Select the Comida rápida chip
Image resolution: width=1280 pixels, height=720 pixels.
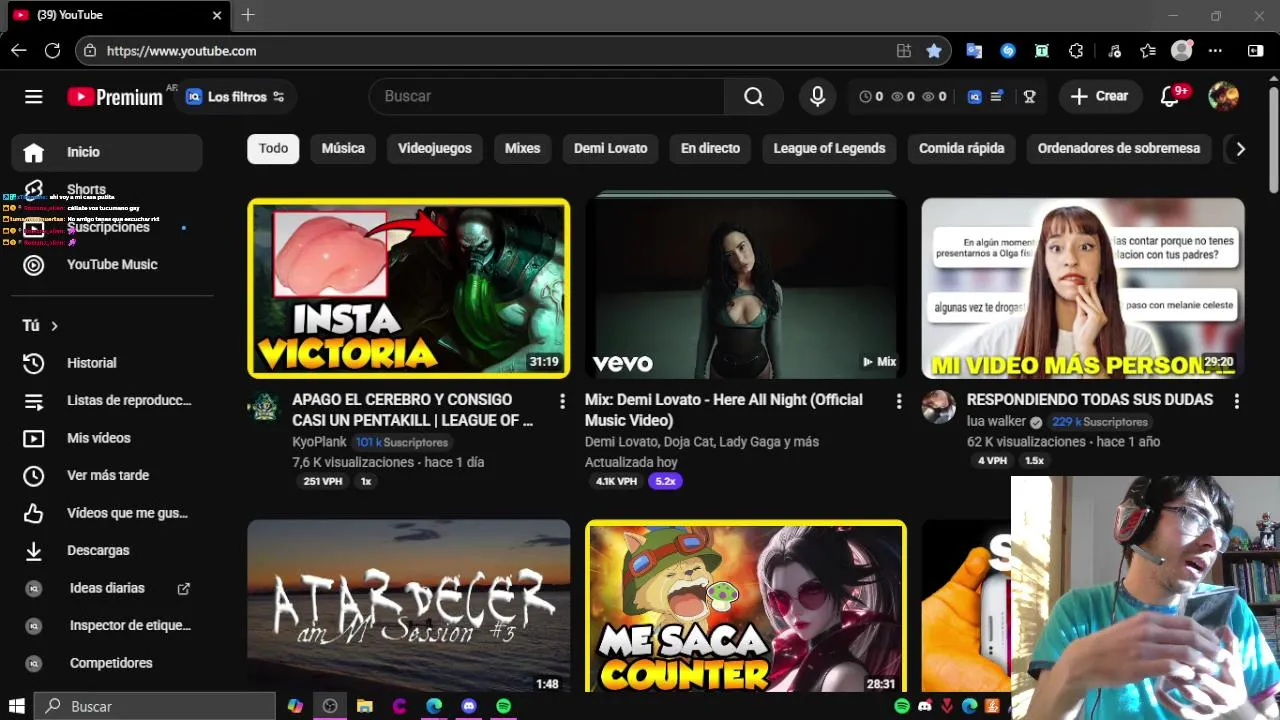(x=962, y=148)
